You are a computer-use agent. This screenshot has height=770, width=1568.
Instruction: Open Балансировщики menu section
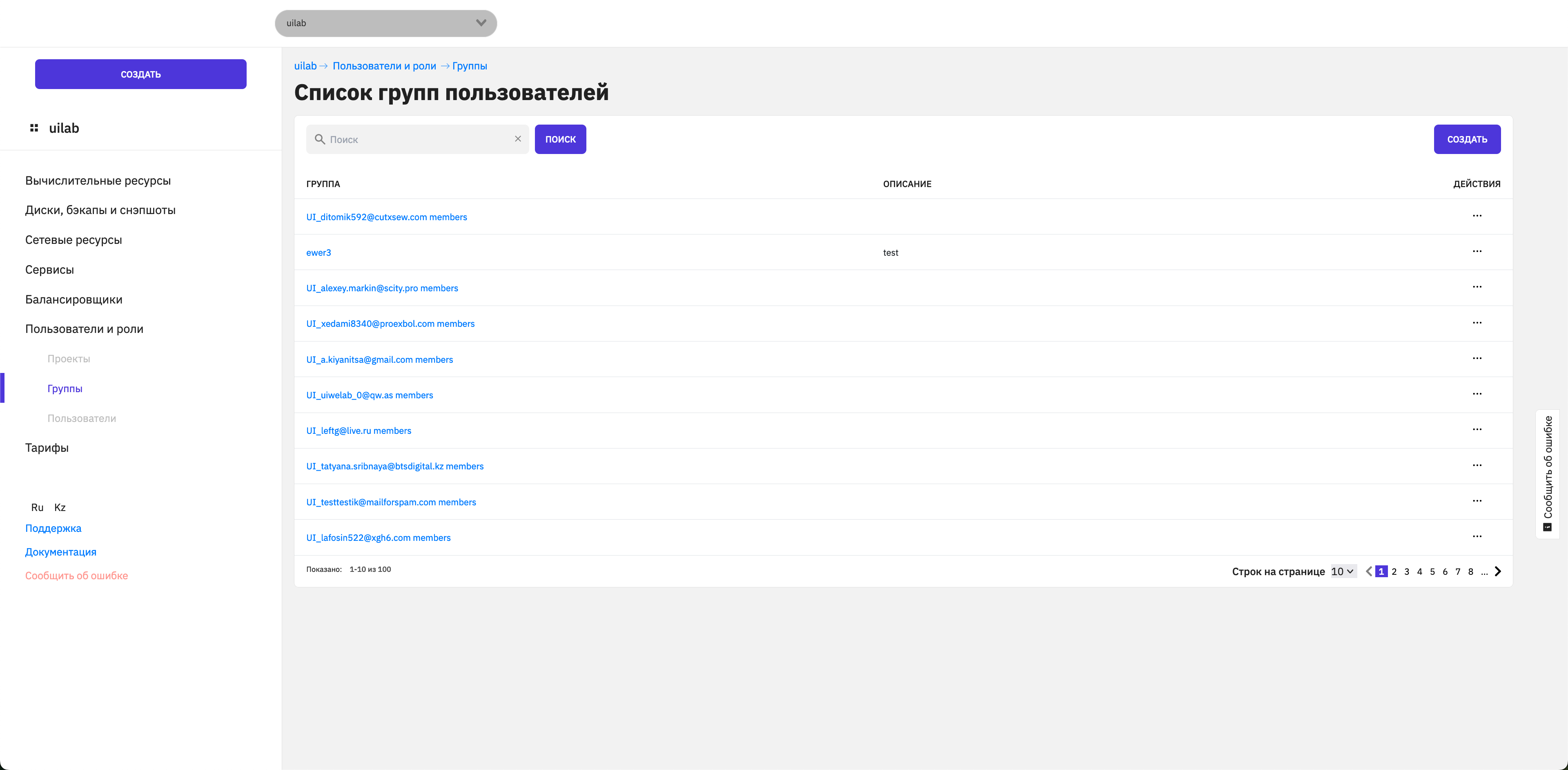pyautogui.click(x=73, y=299)
